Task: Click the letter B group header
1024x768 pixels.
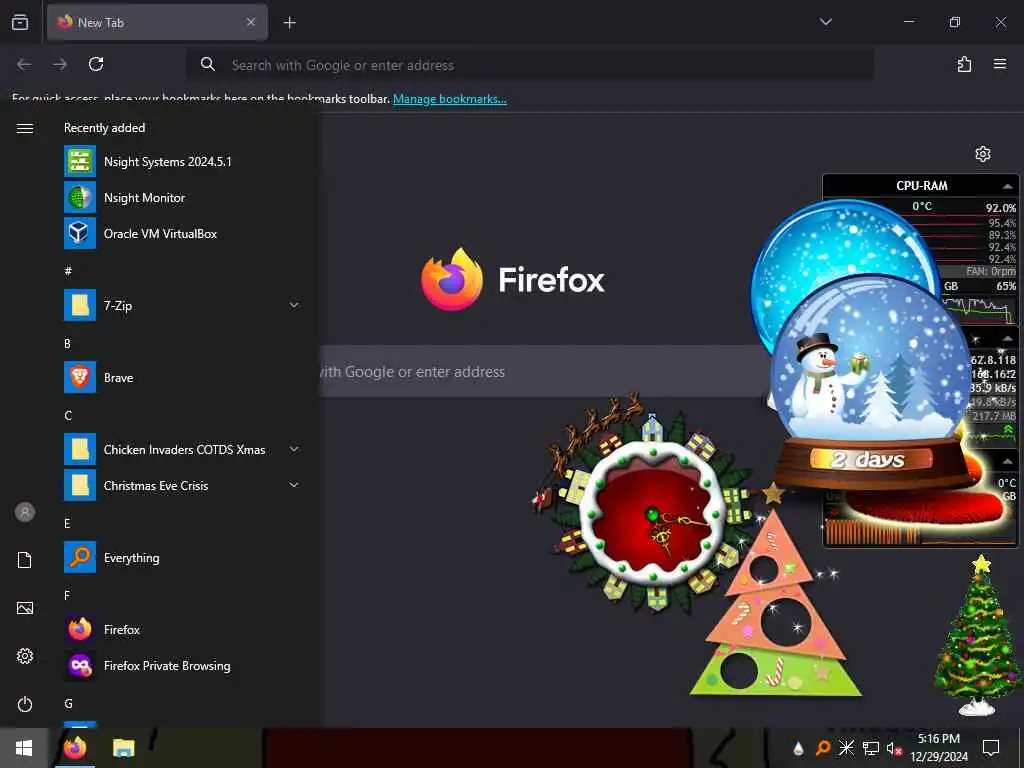Action: click(67, 344)
